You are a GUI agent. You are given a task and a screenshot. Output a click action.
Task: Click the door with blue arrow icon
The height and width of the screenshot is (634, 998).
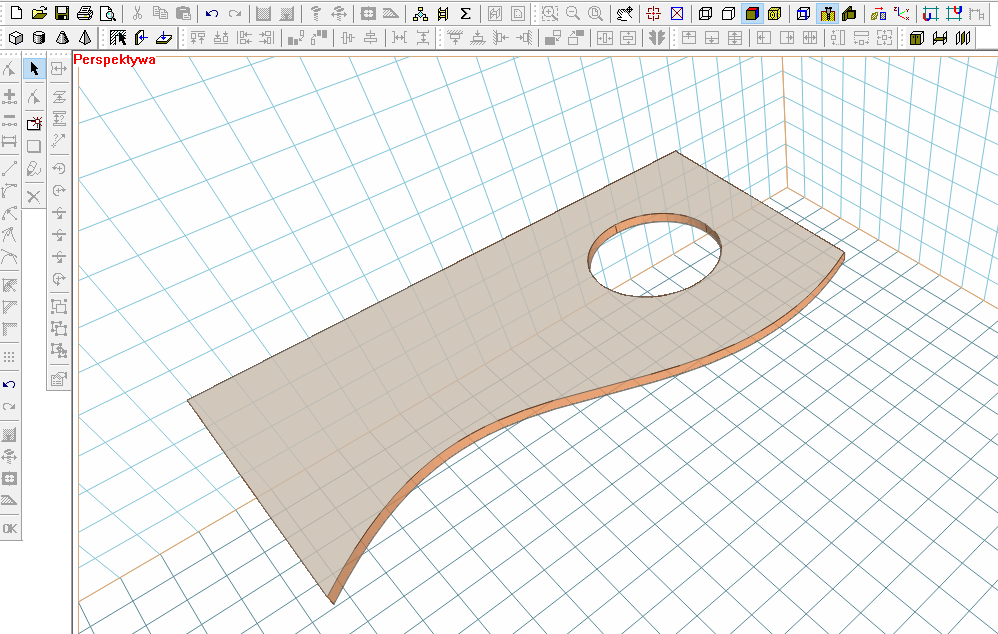(x=141, y=38)
